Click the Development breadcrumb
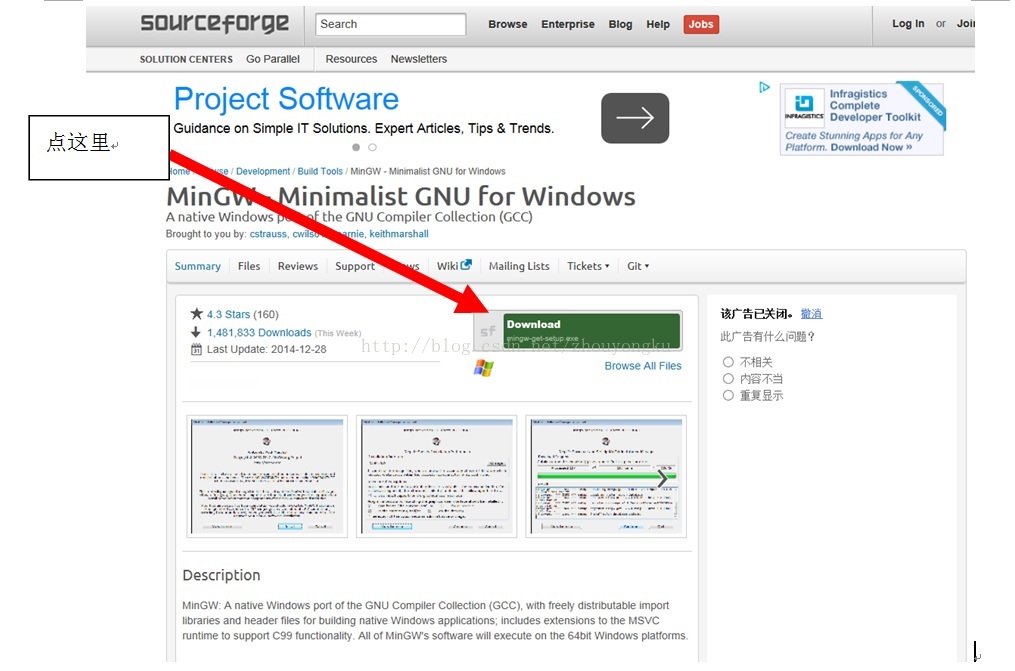Viewport: 1015px width, 671px height. pos(263,171)
